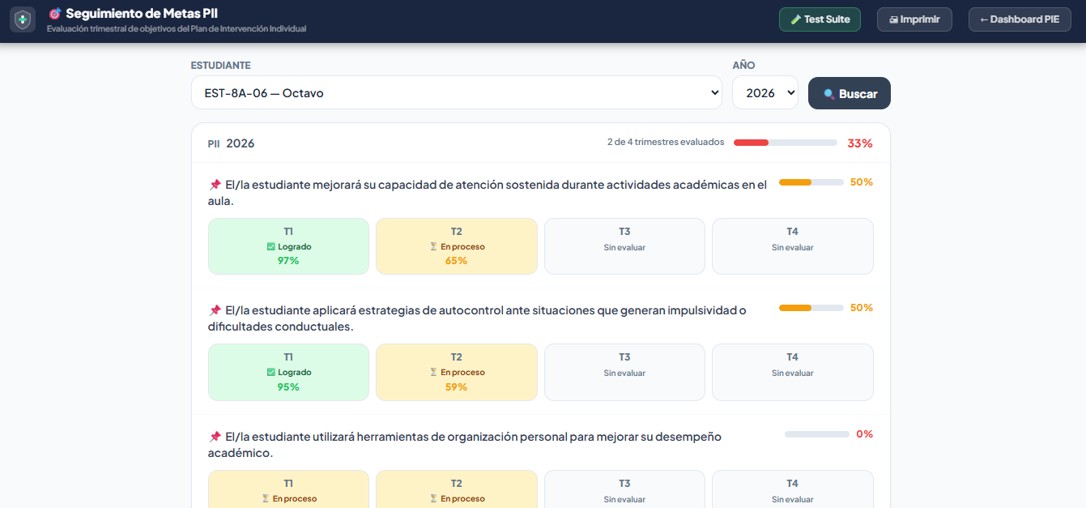Click the hourglass icon in T2 En proceso 59%
1086x508 pixels.
click(434, 372)
